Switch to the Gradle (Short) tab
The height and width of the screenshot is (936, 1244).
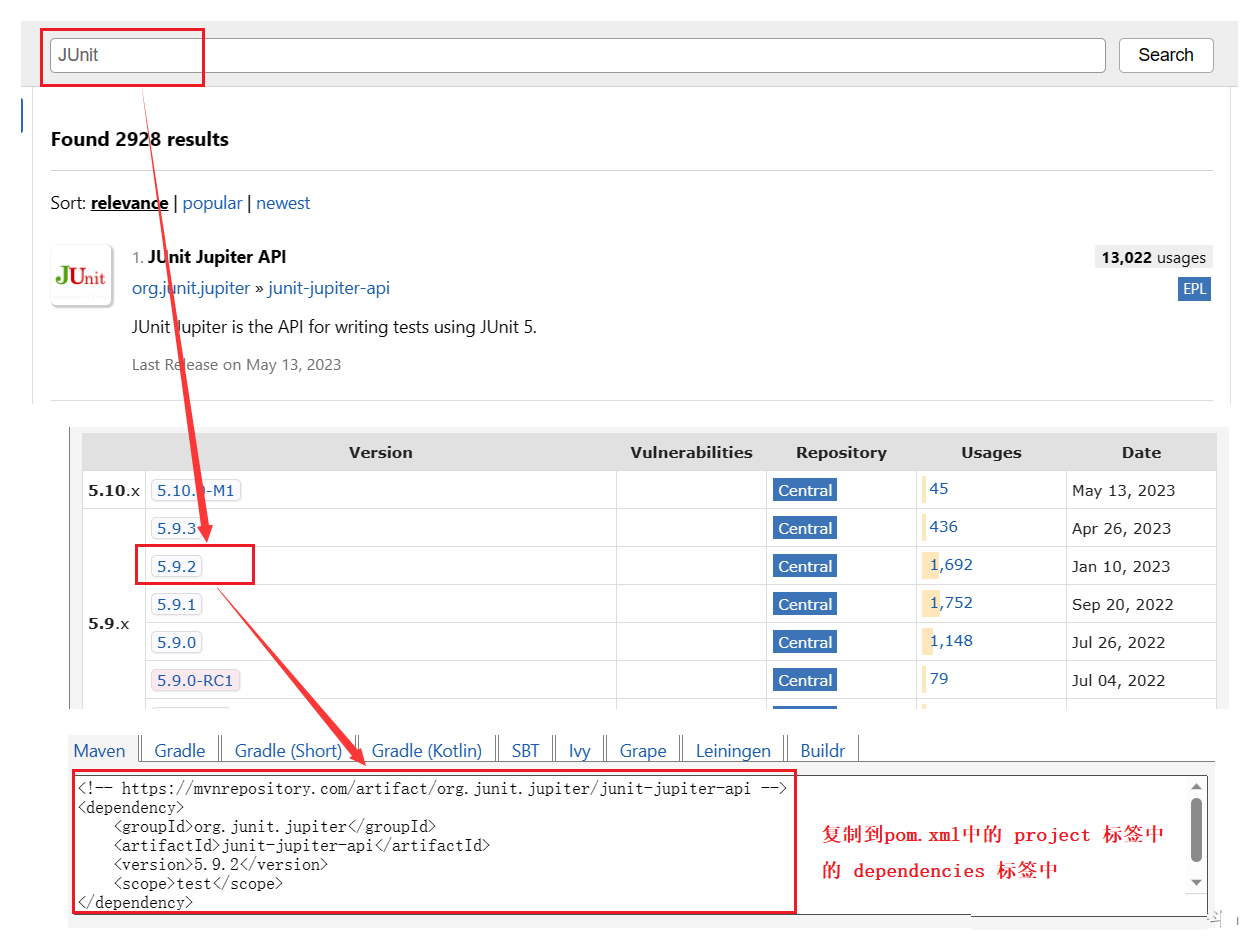click(288, 750)
